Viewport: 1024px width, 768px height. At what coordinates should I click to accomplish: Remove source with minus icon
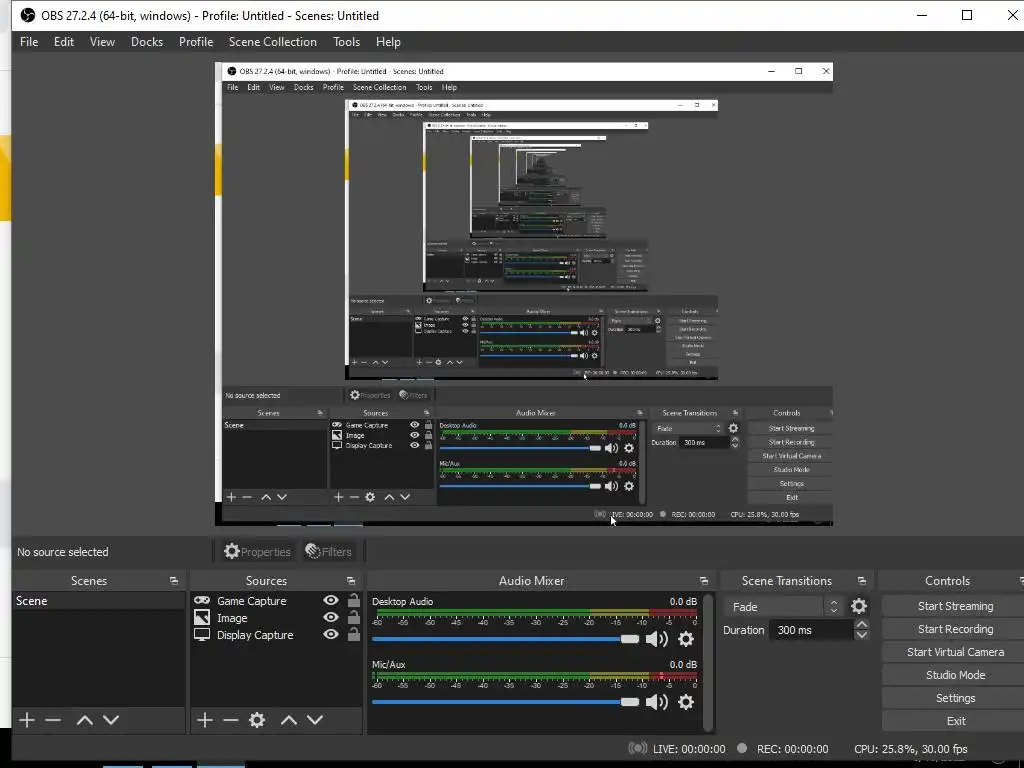[231, 720]
